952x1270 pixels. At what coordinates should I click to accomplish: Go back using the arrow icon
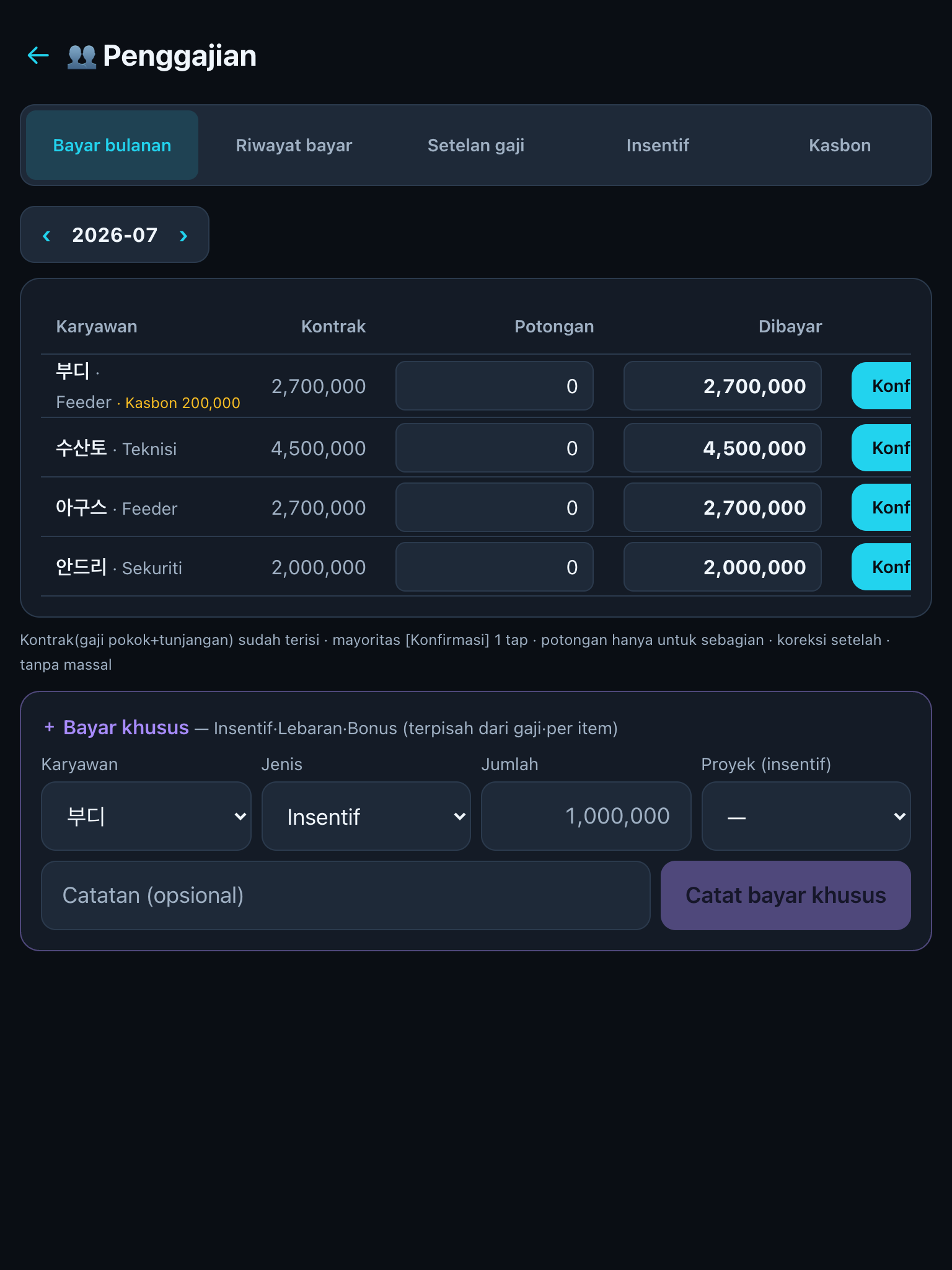[x=38, y=56]
